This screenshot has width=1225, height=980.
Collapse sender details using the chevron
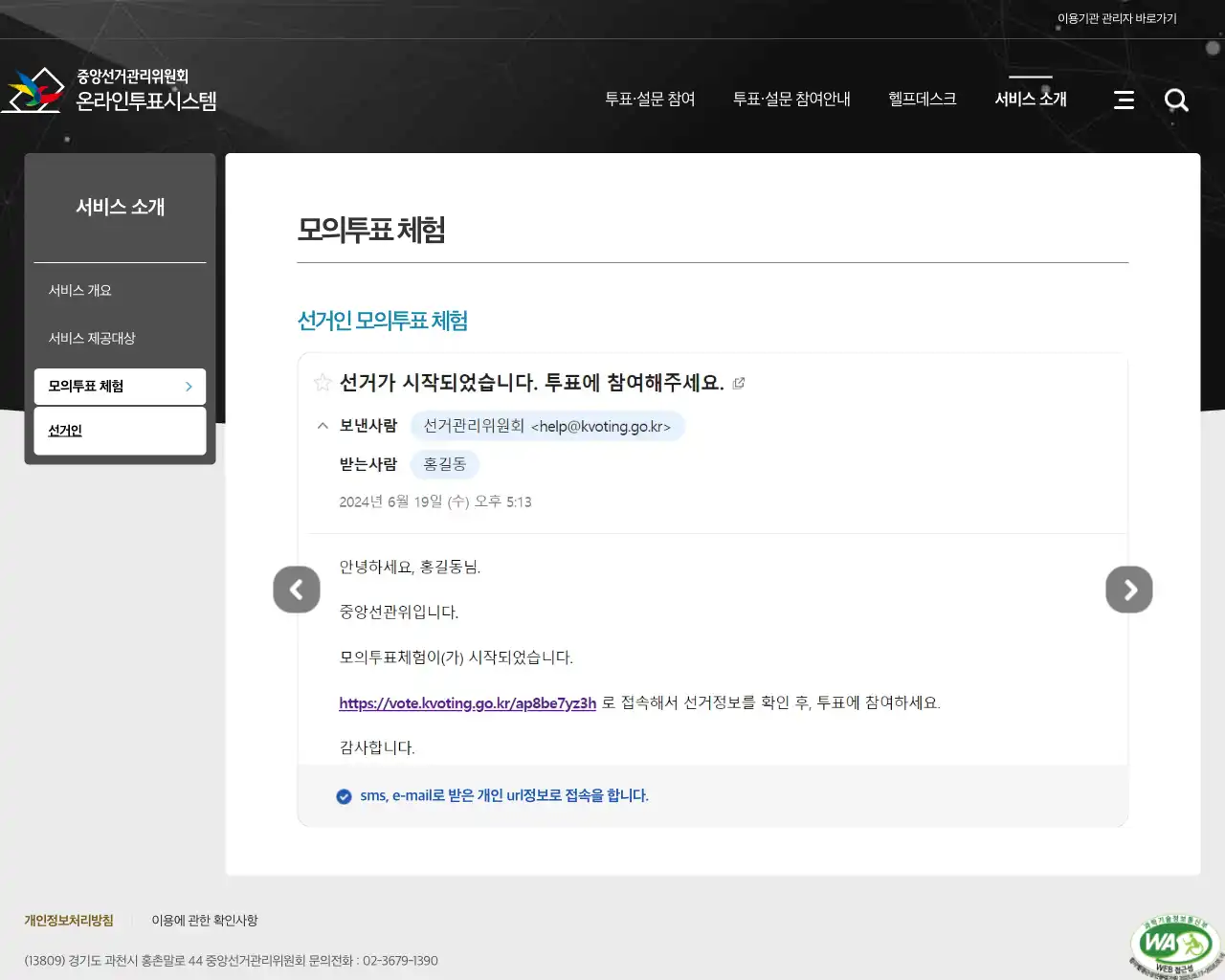coord(323,426)
